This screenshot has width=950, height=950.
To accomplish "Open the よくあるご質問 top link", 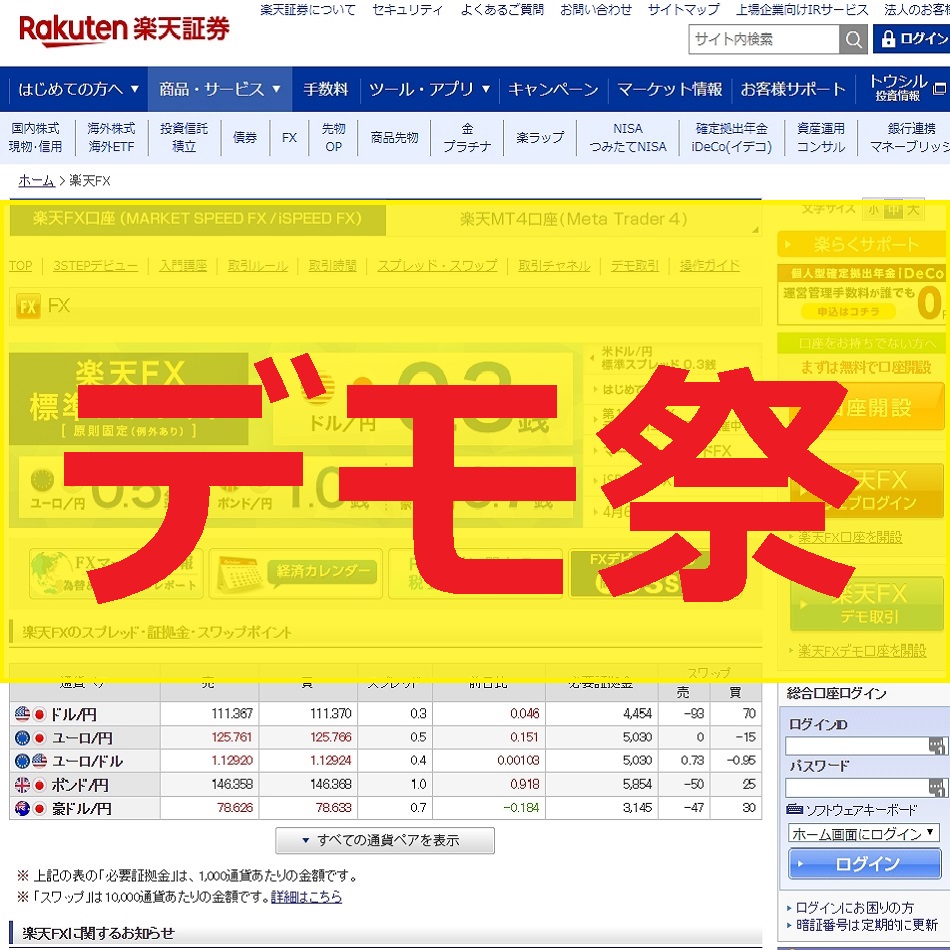I will tap(502, 10).
